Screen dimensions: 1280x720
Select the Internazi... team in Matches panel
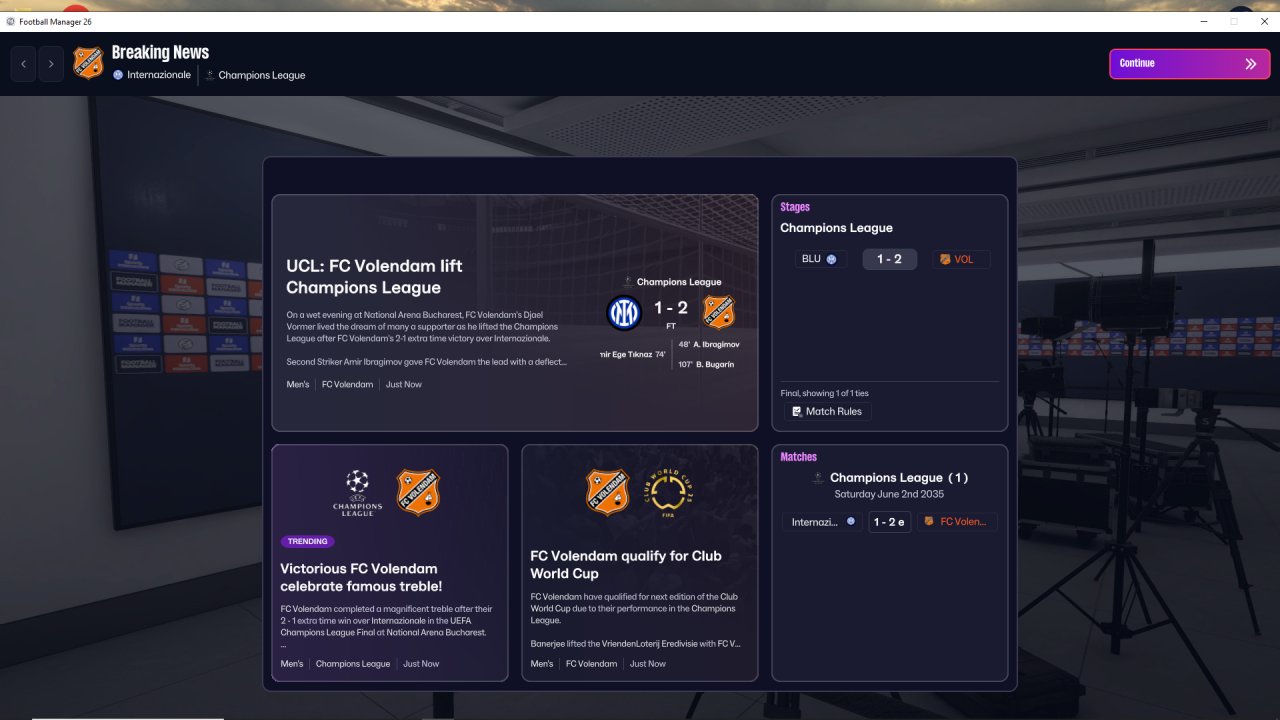point(823,522)
